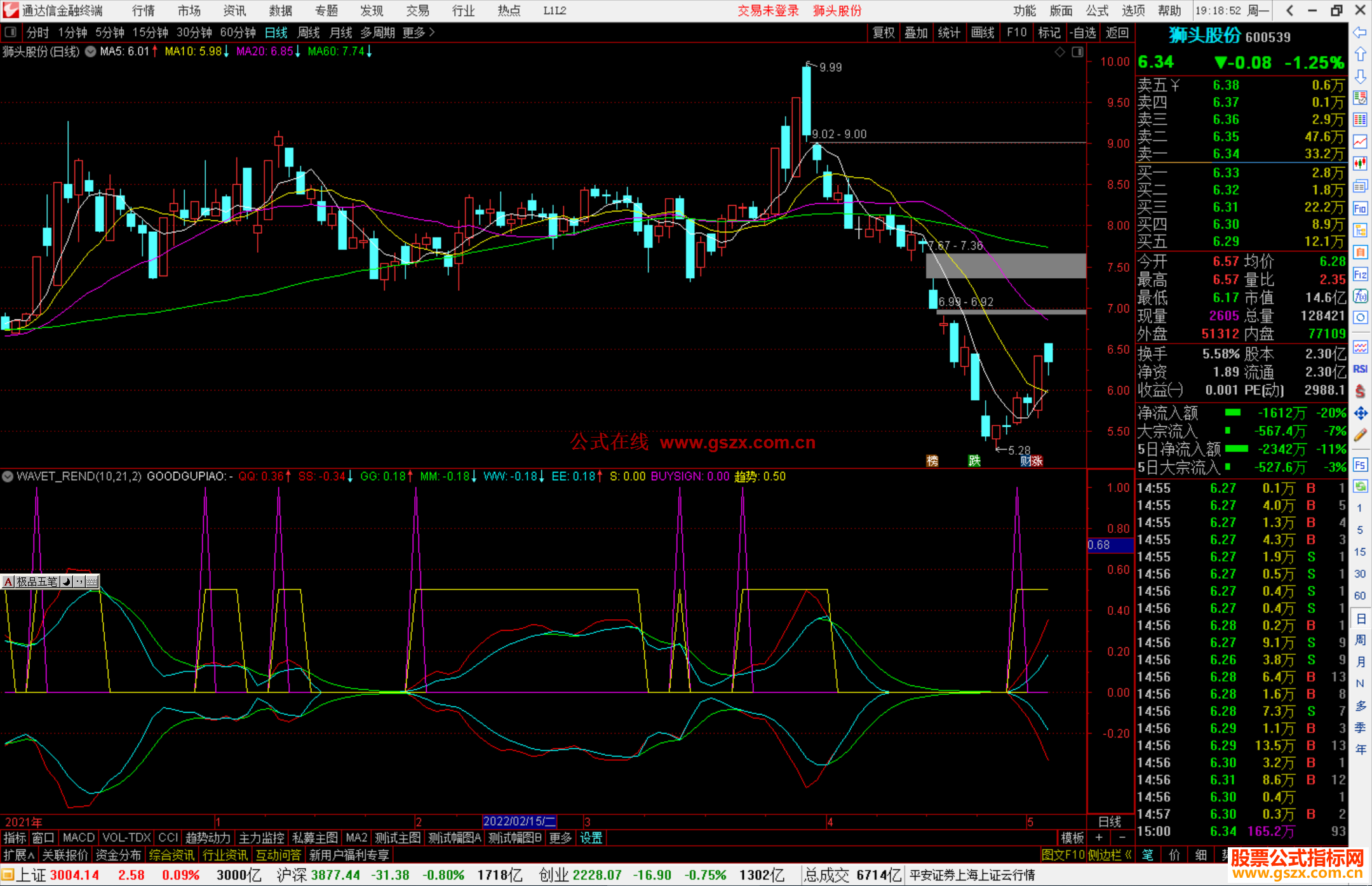Click the 涨 badge under the chart
The width and height of the screenshot is (1372, 886).
[1037, 460]
